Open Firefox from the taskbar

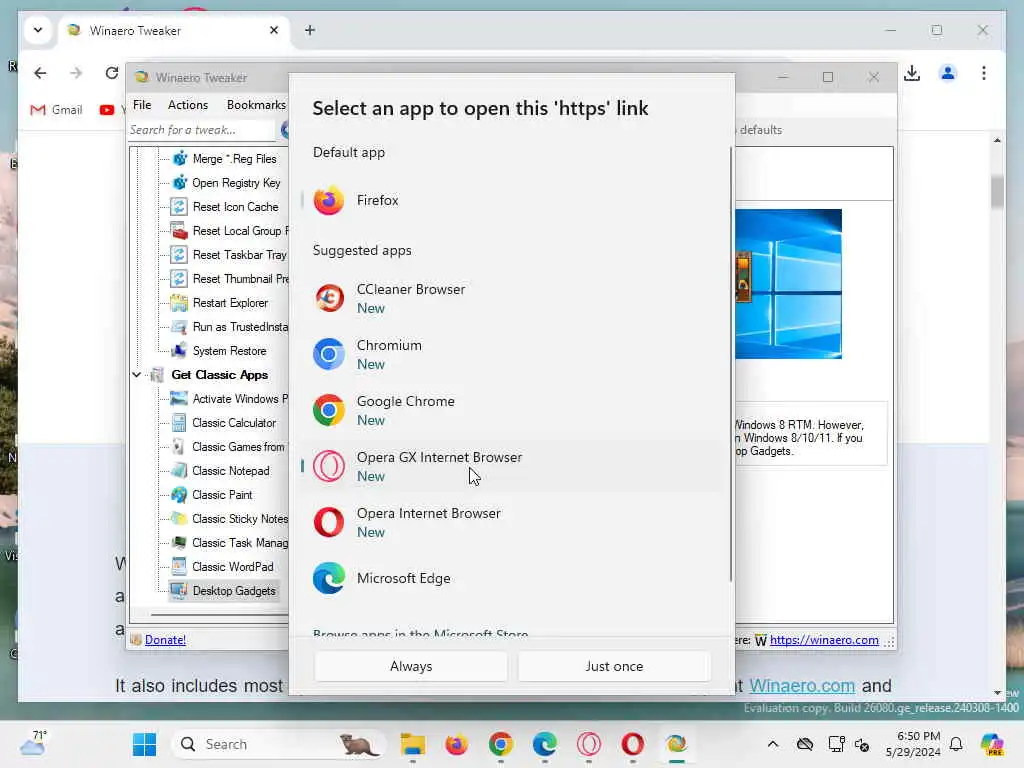pyautogui.click(x=456, y=744)
